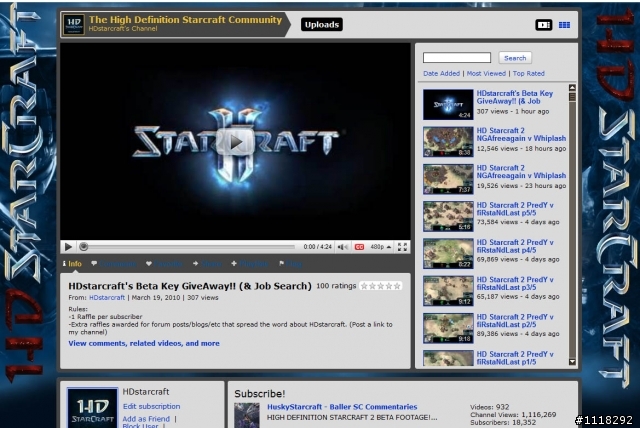Screen dimensions: 640x428
Task: Click The High Definition Starcraft Community title
Action: tap(185, 20)
